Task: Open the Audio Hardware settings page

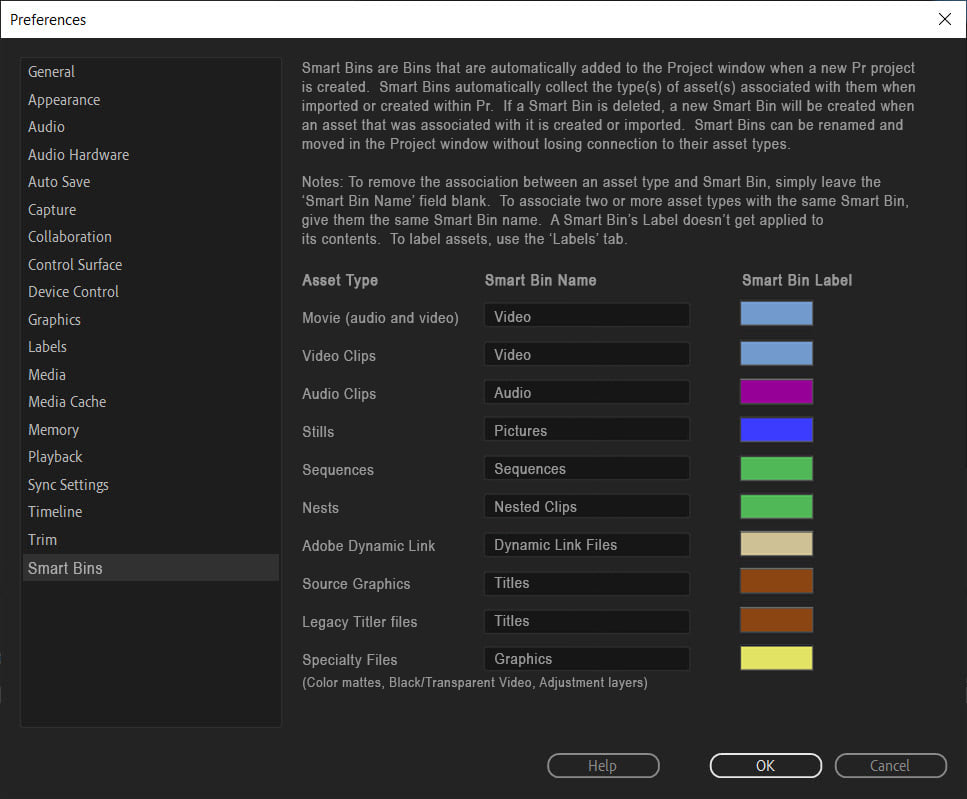Action: click(x=78, y=154)
